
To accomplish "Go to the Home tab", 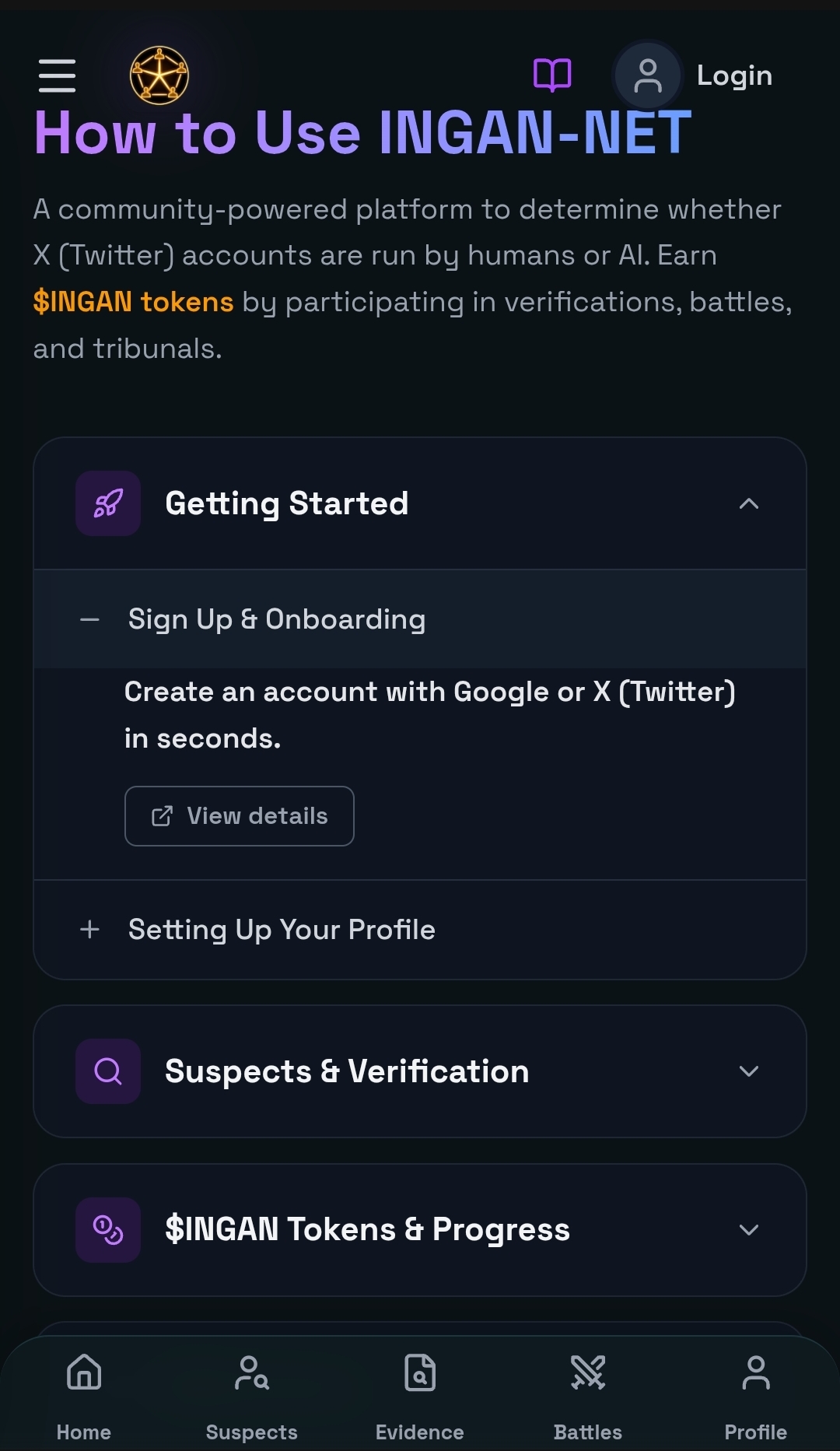I will [x=84, y=1393].
